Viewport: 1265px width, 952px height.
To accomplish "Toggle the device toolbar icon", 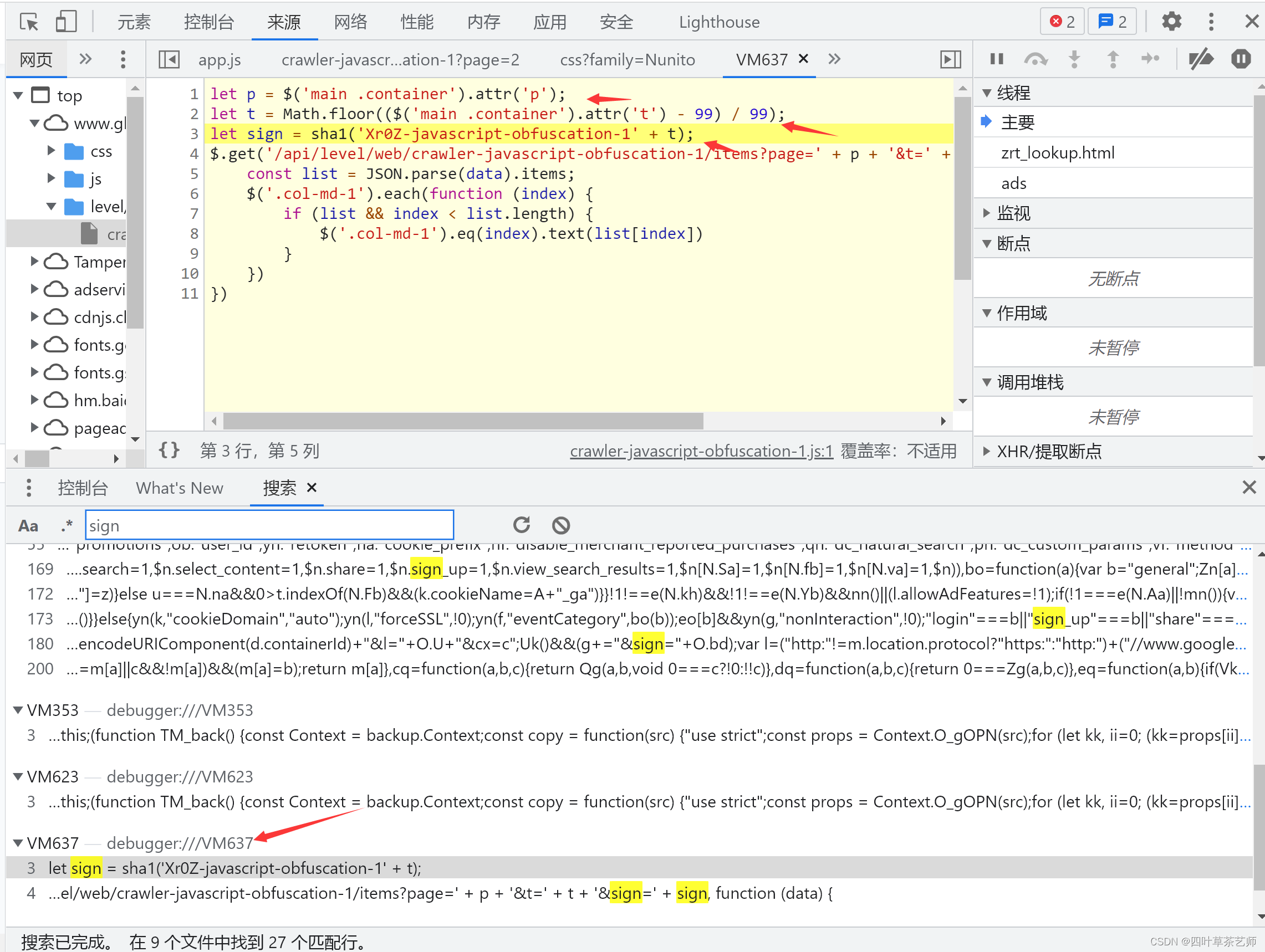I will click(x=66, y=22).
